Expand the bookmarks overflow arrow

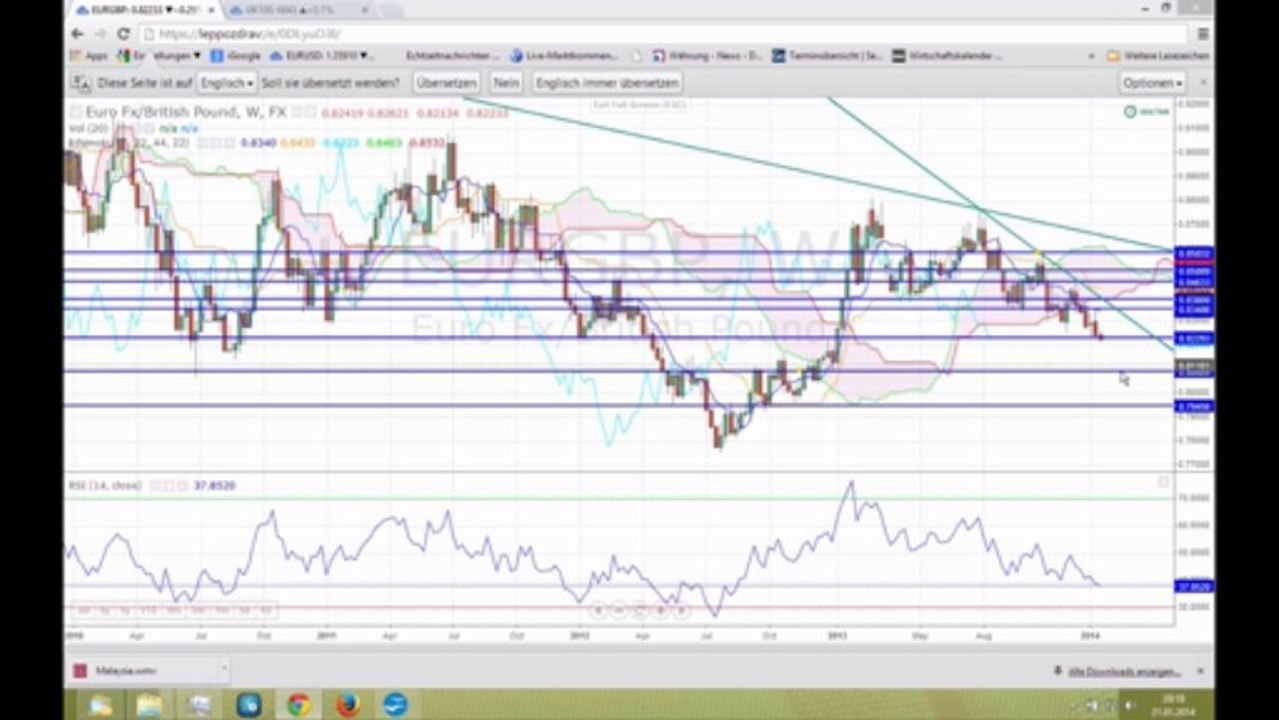point(1091,56)
